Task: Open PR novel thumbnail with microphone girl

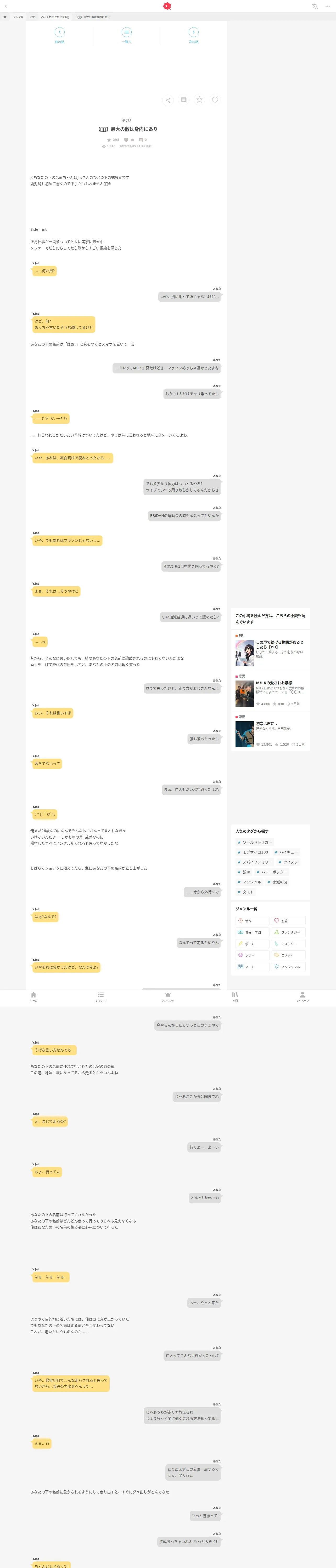Action: tap(244, 653)
